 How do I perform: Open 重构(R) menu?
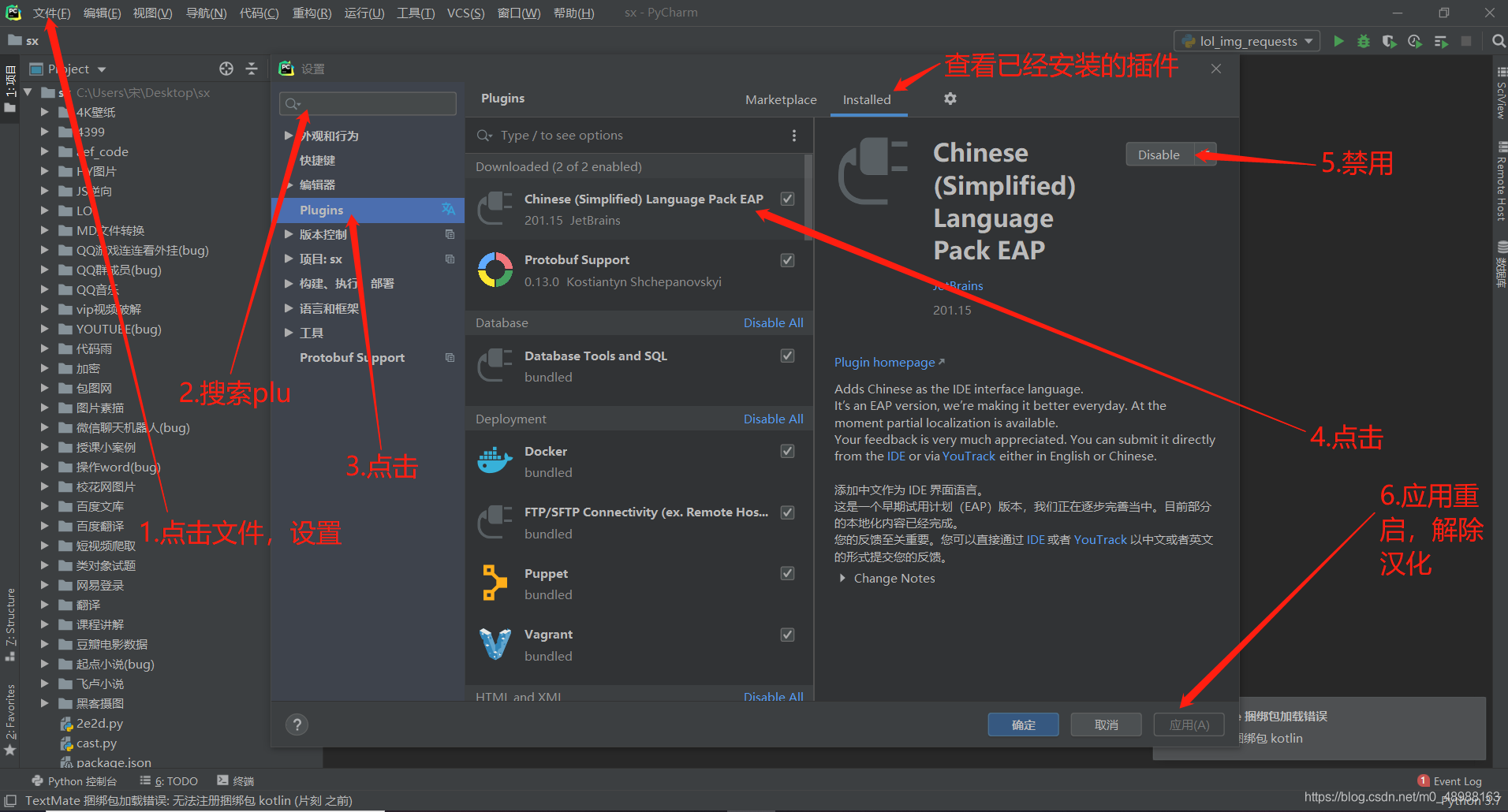tap(312, 13)
